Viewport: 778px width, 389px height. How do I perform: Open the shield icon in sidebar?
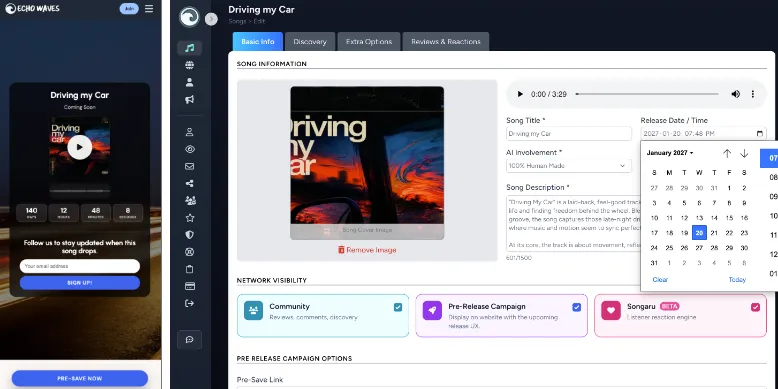coord(189,235)
